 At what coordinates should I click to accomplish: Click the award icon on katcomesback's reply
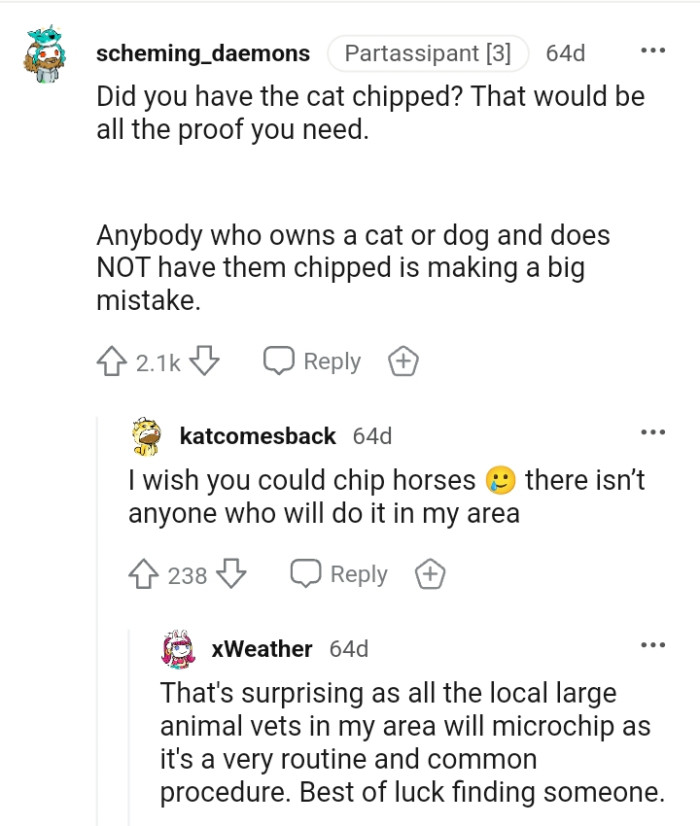click(x=430, y=573)
